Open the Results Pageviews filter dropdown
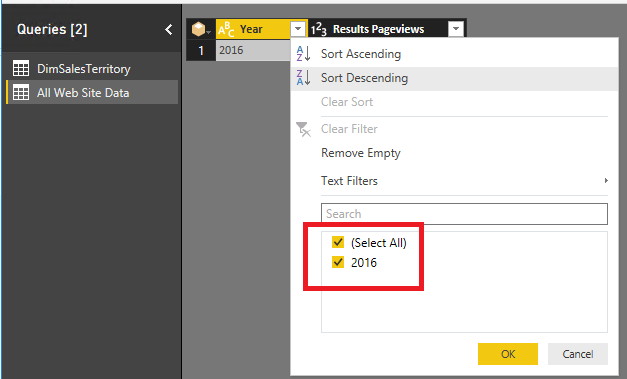The image size is (627, 379). pos(456,29)
